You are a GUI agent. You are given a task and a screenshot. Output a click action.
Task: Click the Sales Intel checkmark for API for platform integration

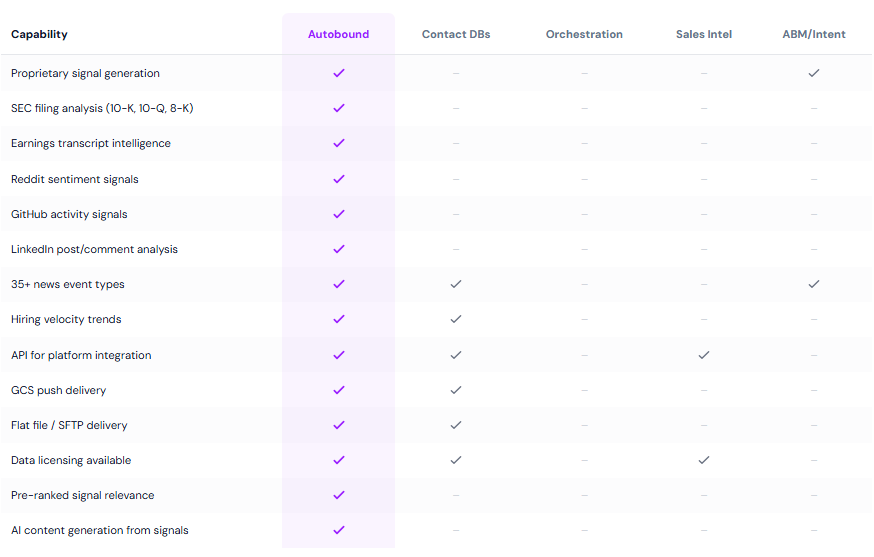(704, 355)
